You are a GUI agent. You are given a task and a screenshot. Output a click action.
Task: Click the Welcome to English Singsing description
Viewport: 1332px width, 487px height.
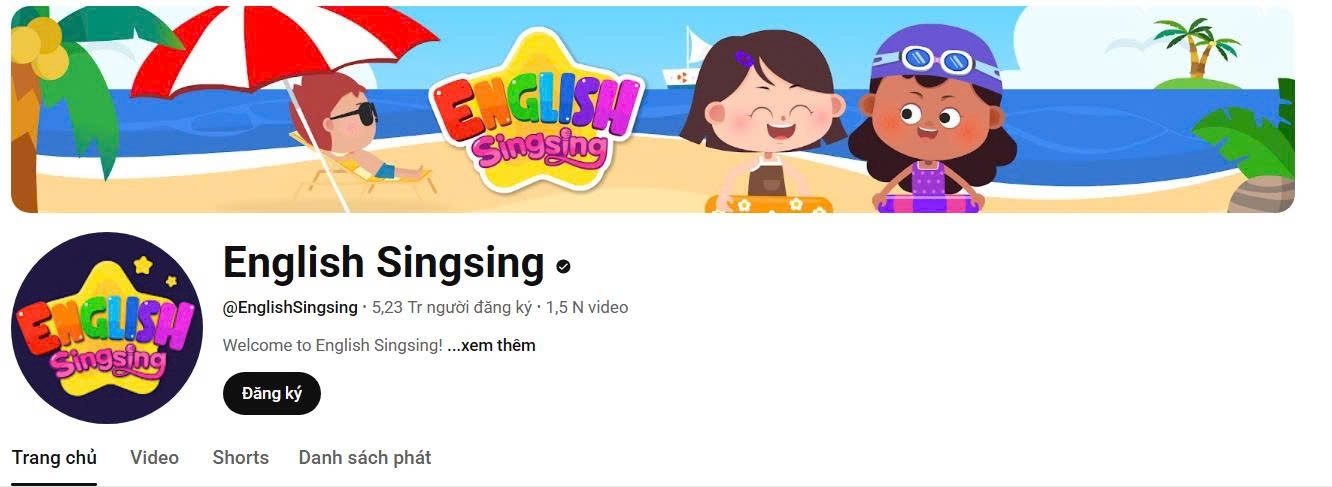tap(332, 346)
